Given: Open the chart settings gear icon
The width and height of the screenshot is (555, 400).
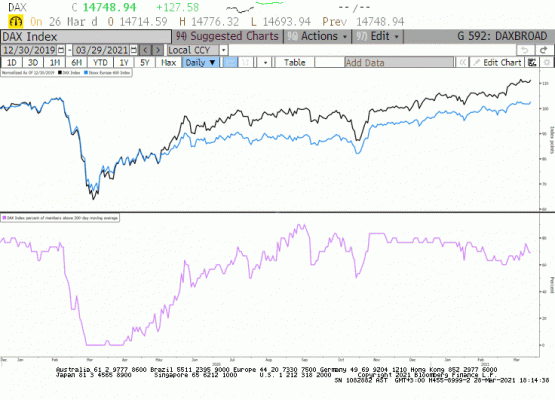Looking at the screenshot, I should [x=546, y=63].
